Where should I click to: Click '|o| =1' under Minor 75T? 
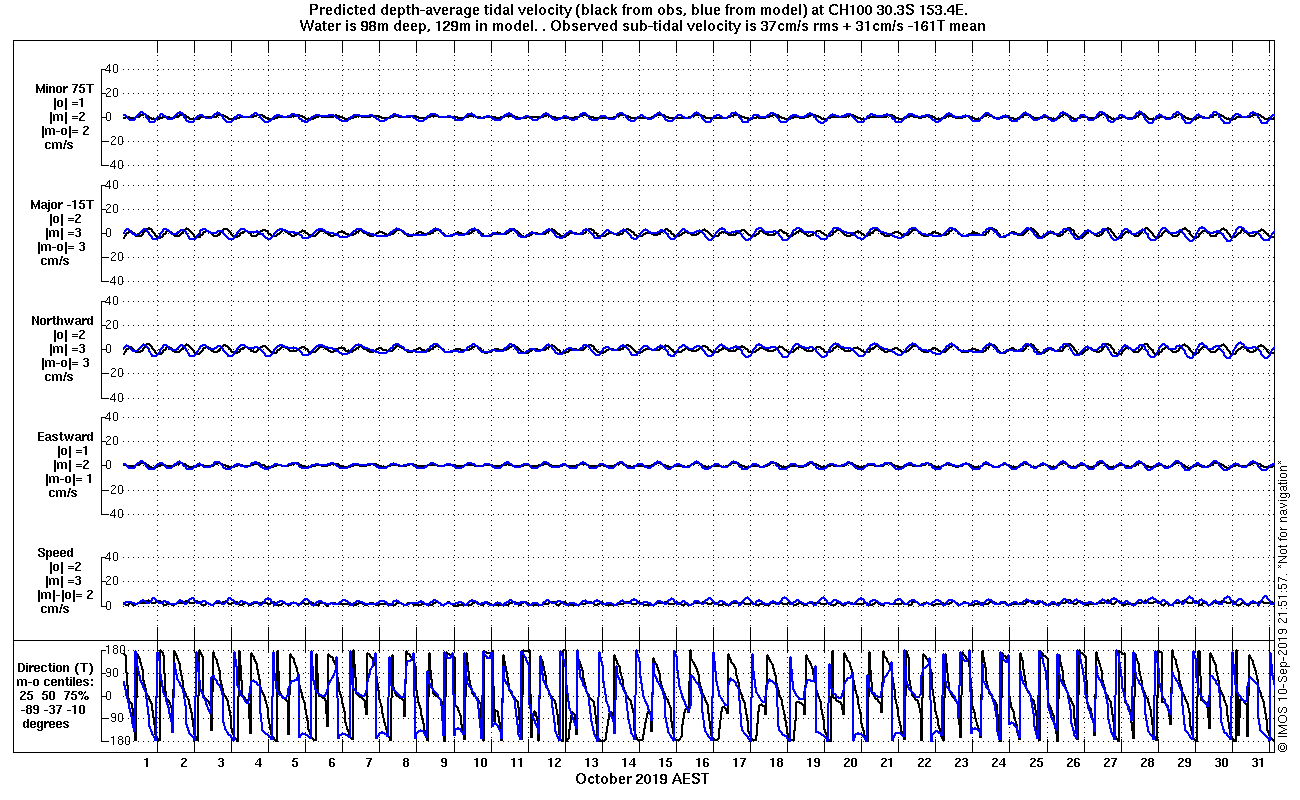(x=70, y=103)
